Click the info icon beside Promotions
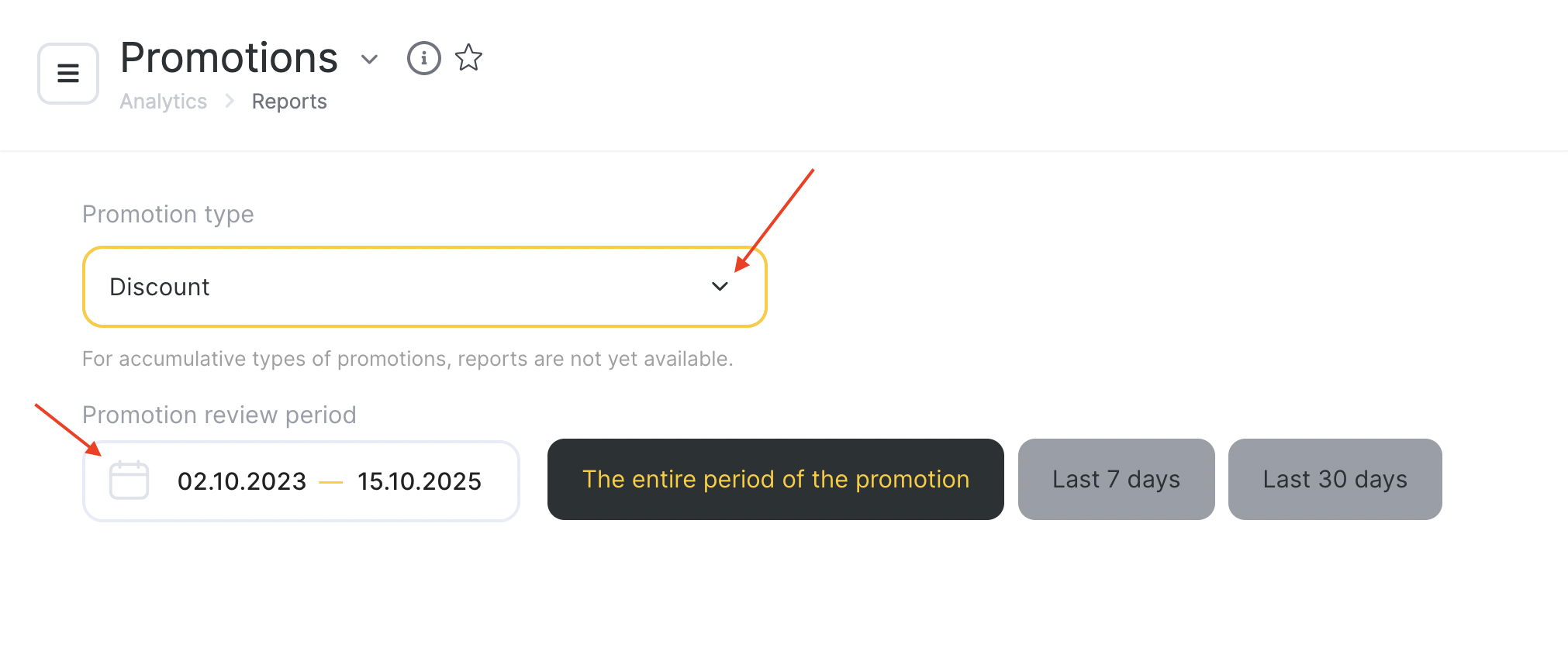Viewport: 1568px width, 651px height. [x=423, y=58]
